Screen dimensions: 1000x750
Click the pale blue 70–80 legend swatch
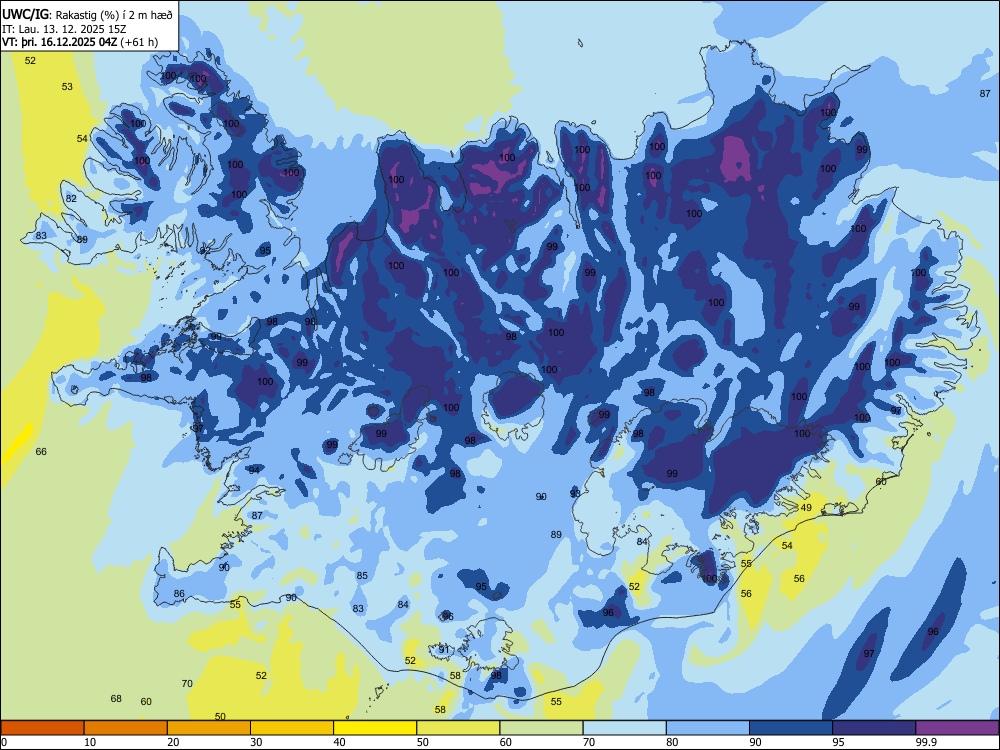[x=624, y=728]
